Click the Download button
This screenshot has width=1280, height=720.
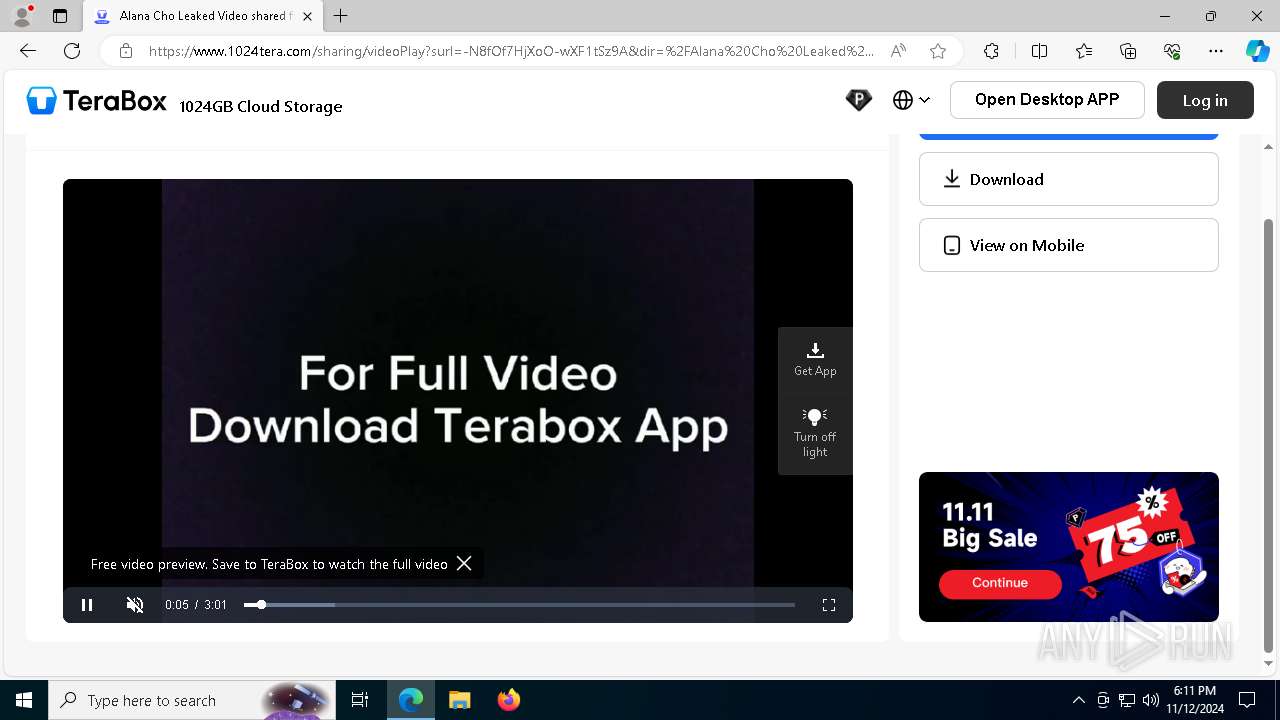1069,179
